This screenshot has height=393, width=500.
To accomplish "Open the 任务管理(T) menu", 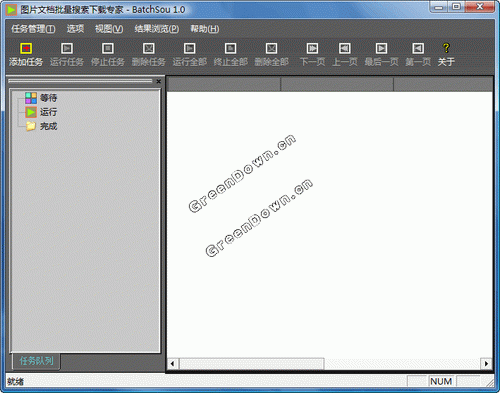I will pos(33,29).
